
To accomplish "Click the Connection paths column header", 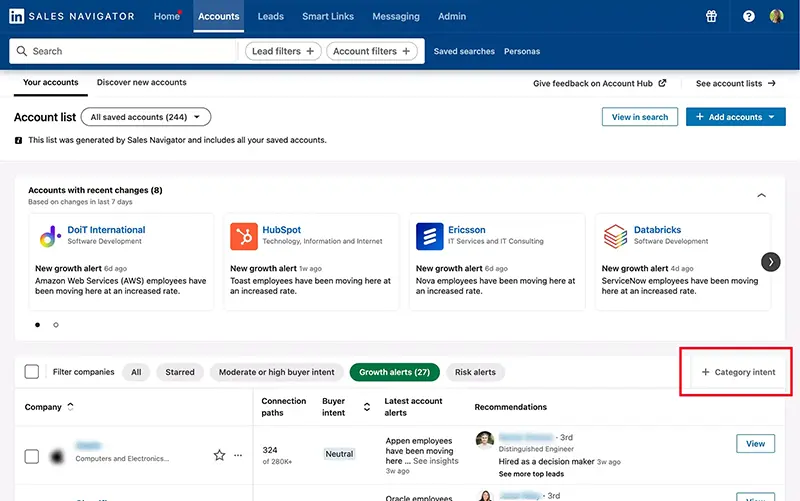I will tap(284, 407).
